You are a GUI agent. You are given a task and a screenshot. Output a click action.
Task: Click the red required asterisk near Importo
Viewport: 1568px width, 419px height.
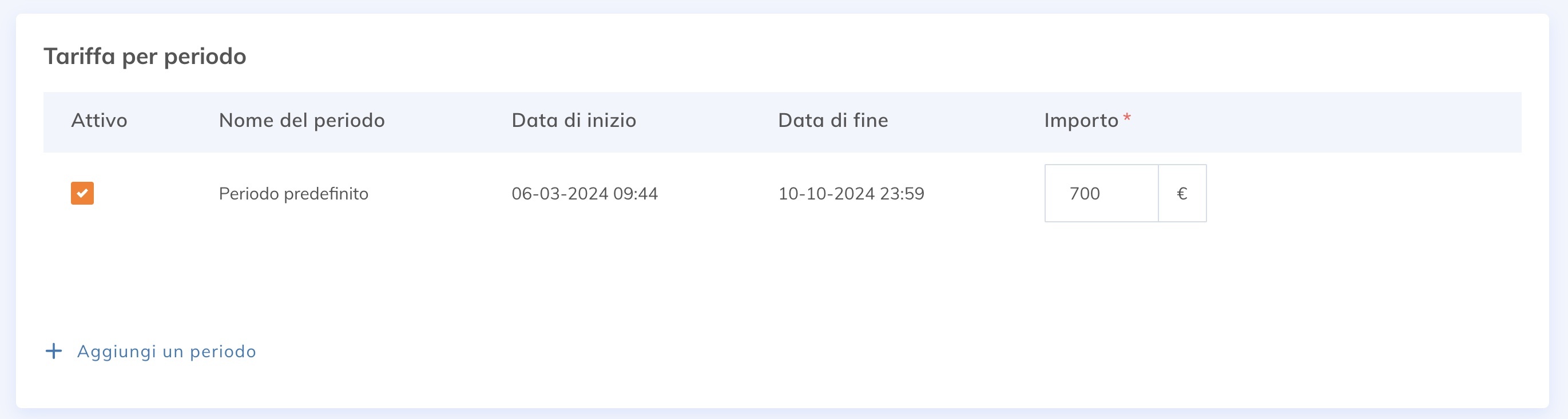(x=1127, y=118)
